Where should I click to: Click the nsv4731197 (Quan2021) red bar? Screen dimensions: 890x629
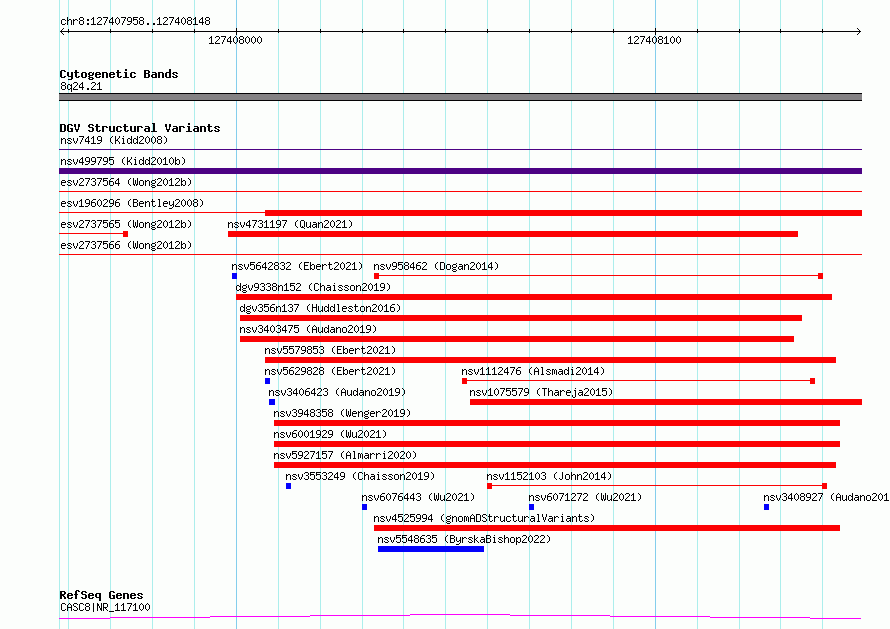pyautogui.click(x=513, y=234)
